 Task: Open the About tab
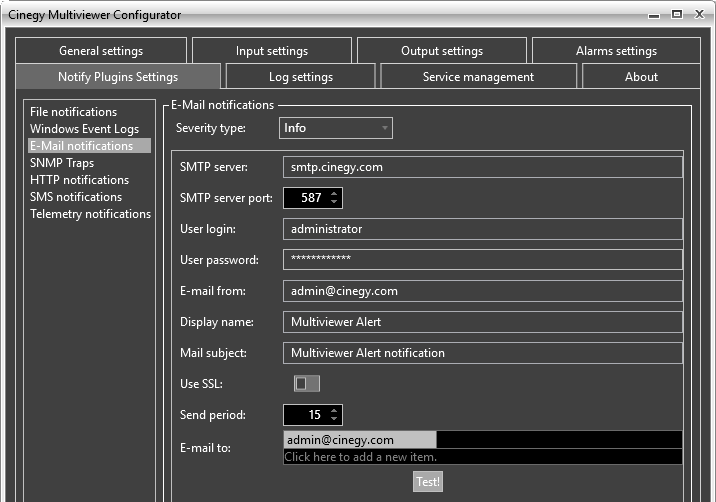coord(641,76)
